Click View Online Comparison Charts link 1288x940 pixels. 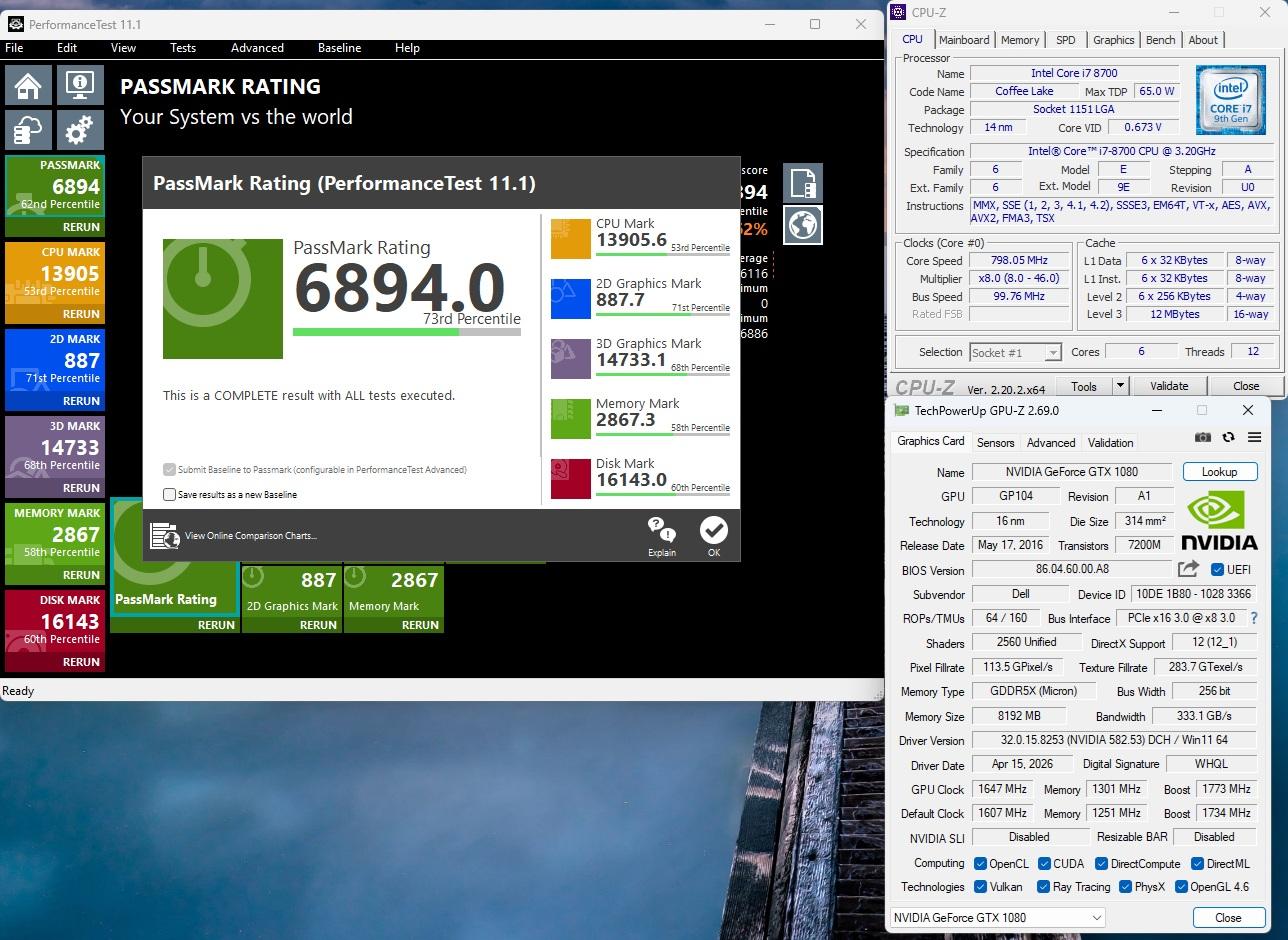[251, 536]
